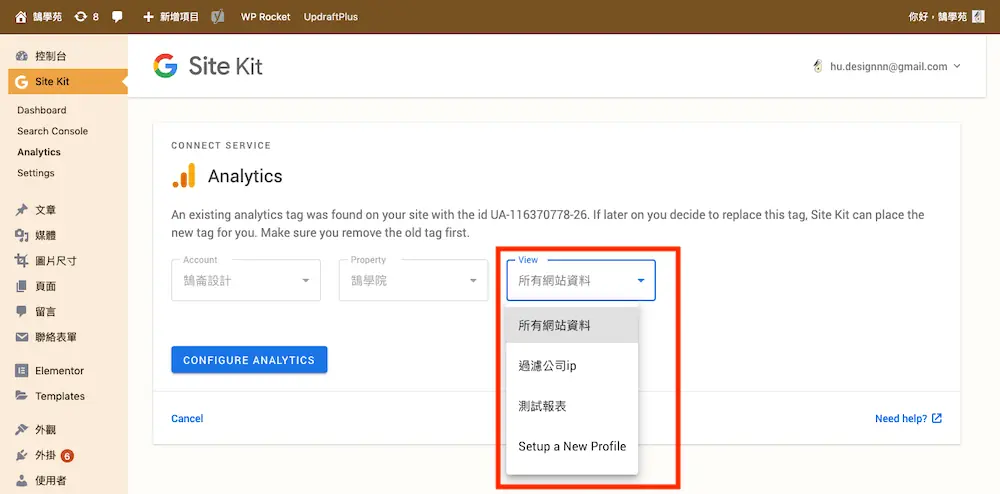
Task: Click the 控制台 dashboard gauge icon
Action: (x=22, y=56)
